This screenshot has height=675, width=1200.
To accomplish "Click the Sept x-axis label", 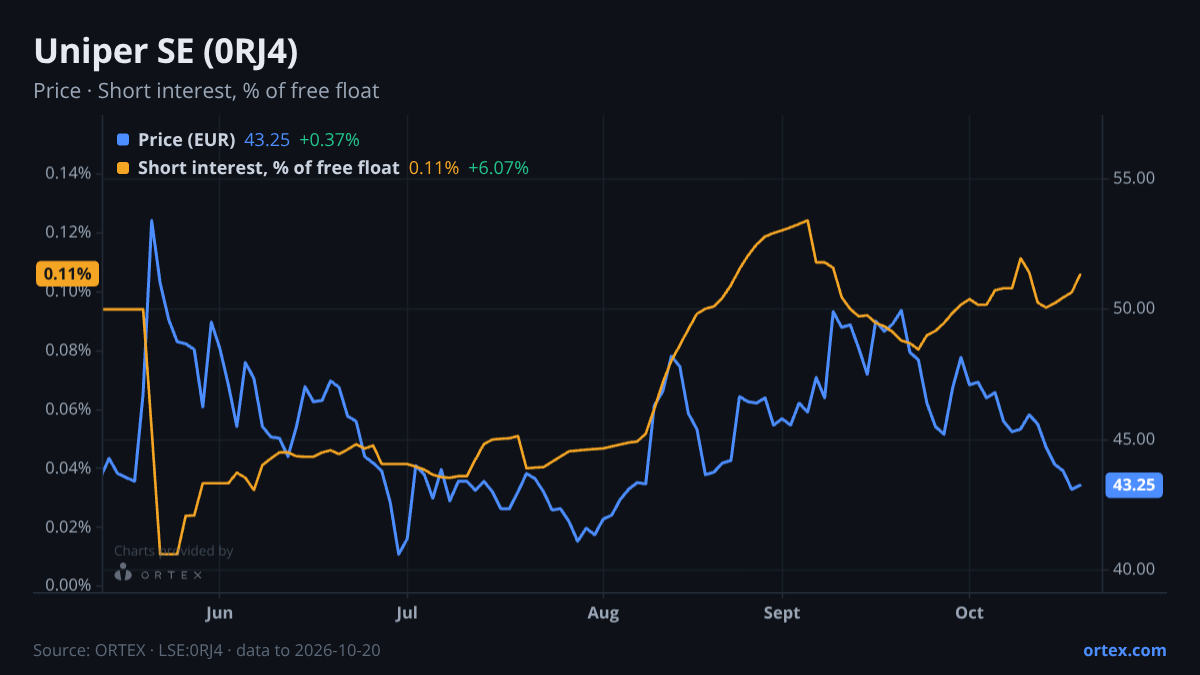I will 782,613.
